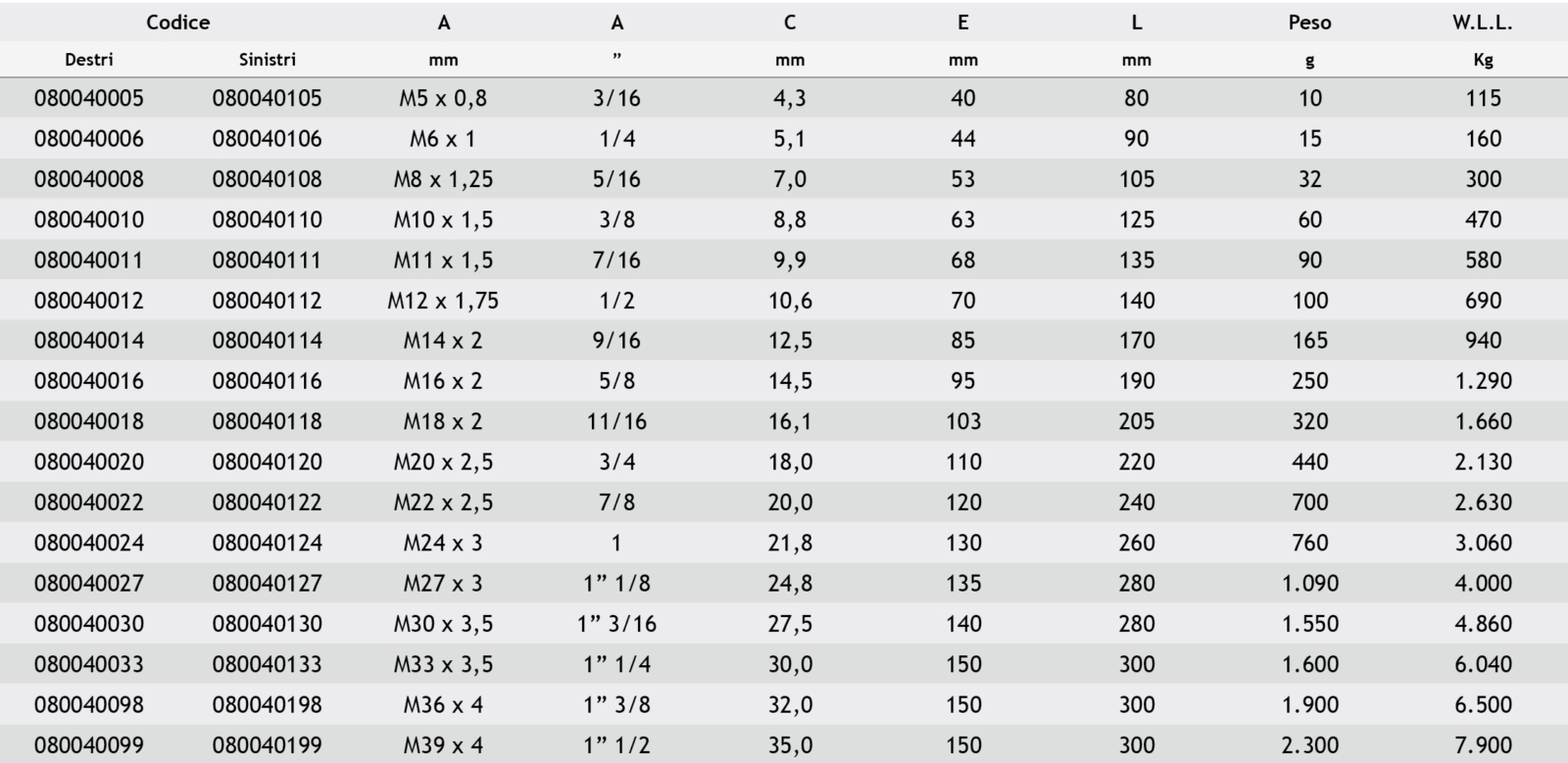Click left-hand code 080040106
The width and height of the screenshot is (1568, 763).
click(x=267, y=139)
